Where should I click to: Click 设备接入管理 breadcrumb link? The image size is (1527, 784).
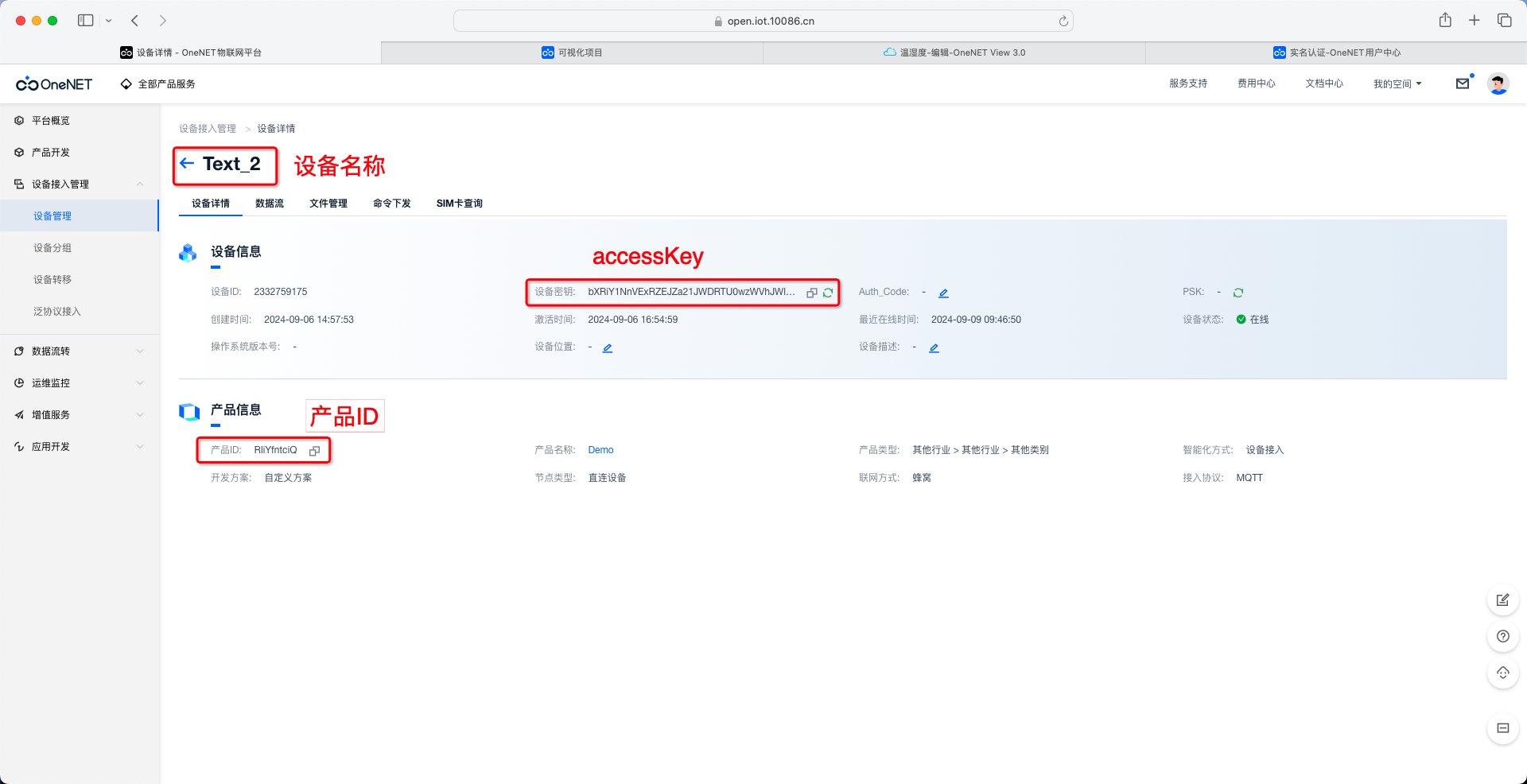208,129
